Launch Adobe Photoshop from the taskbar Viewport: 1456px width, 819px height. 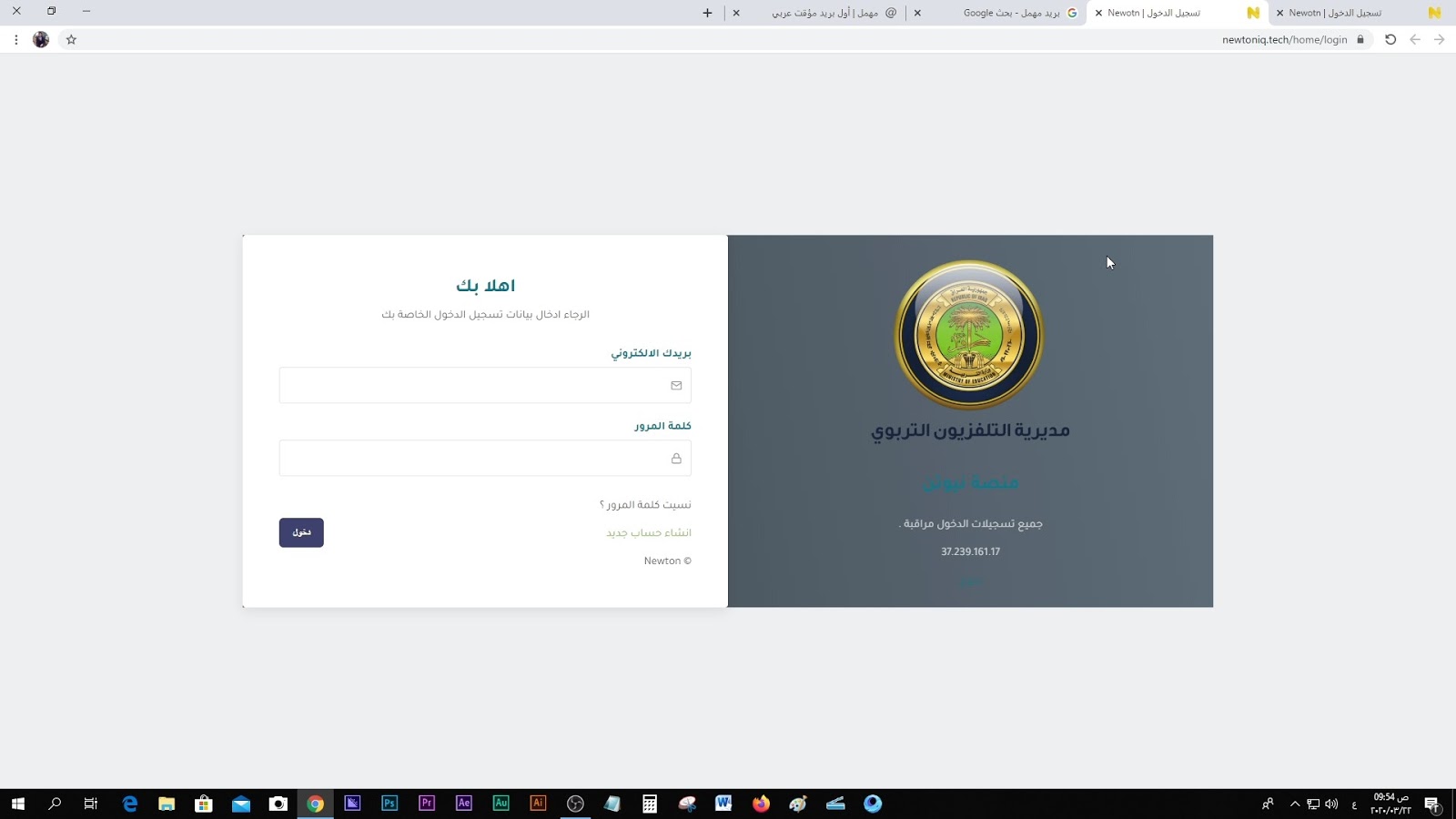pos(389,804)
